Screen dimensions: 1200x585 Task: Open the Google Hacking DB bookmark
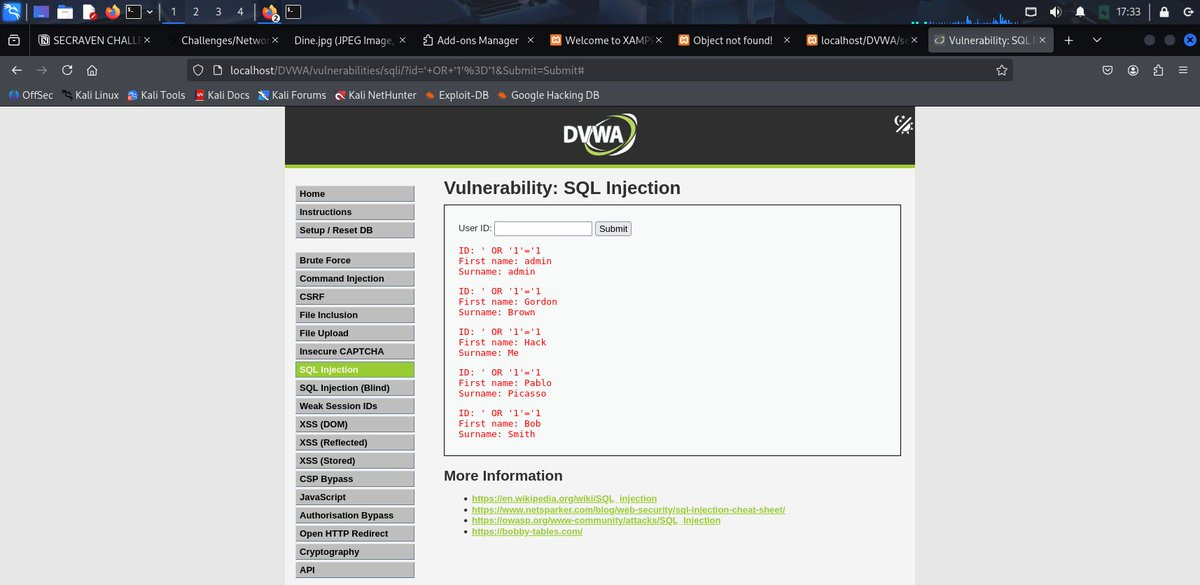tap(547, 95)
